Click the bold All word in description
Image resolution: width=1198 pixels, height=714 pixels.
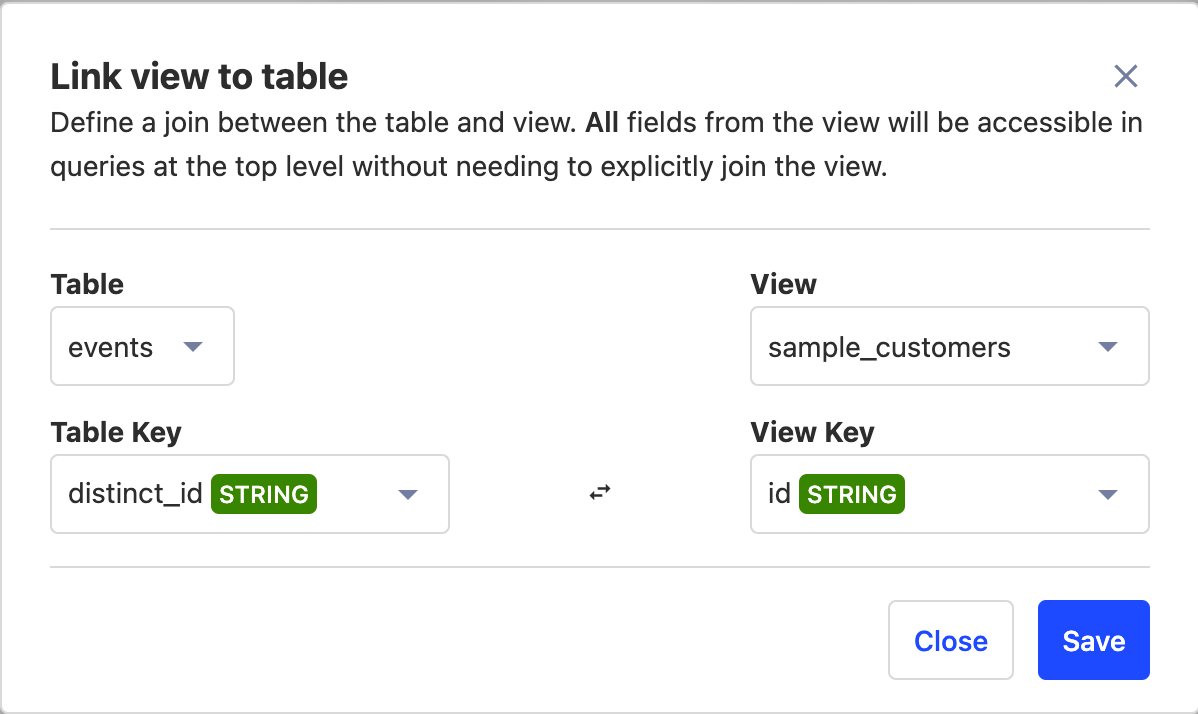tap(602, 124)
